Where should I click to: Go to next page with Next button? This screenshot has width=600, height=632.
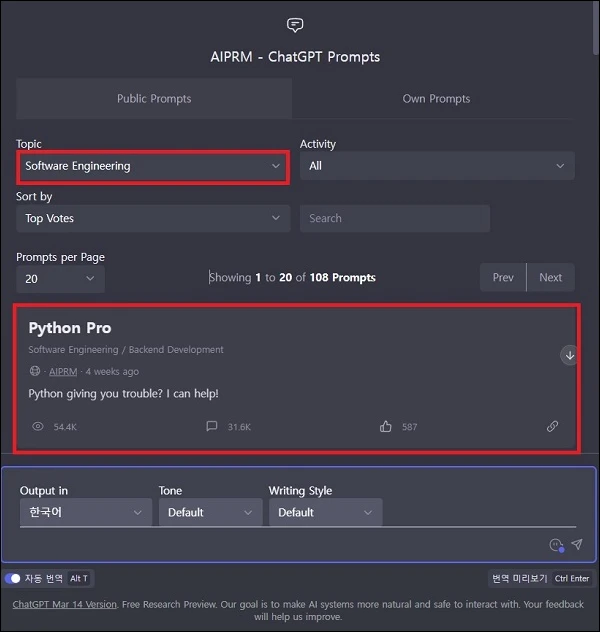[550, 277]
